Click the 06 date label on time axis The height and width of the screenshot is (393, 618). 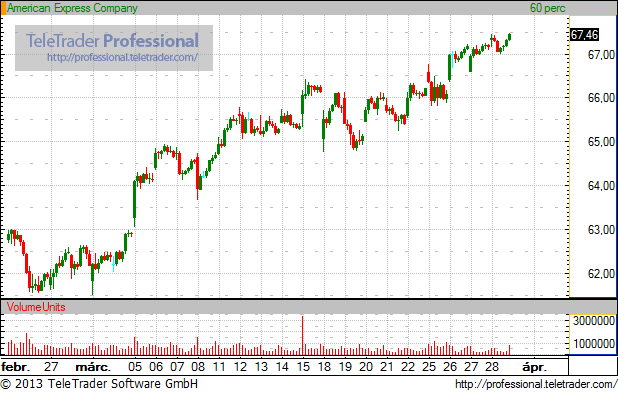coord(156,367)
